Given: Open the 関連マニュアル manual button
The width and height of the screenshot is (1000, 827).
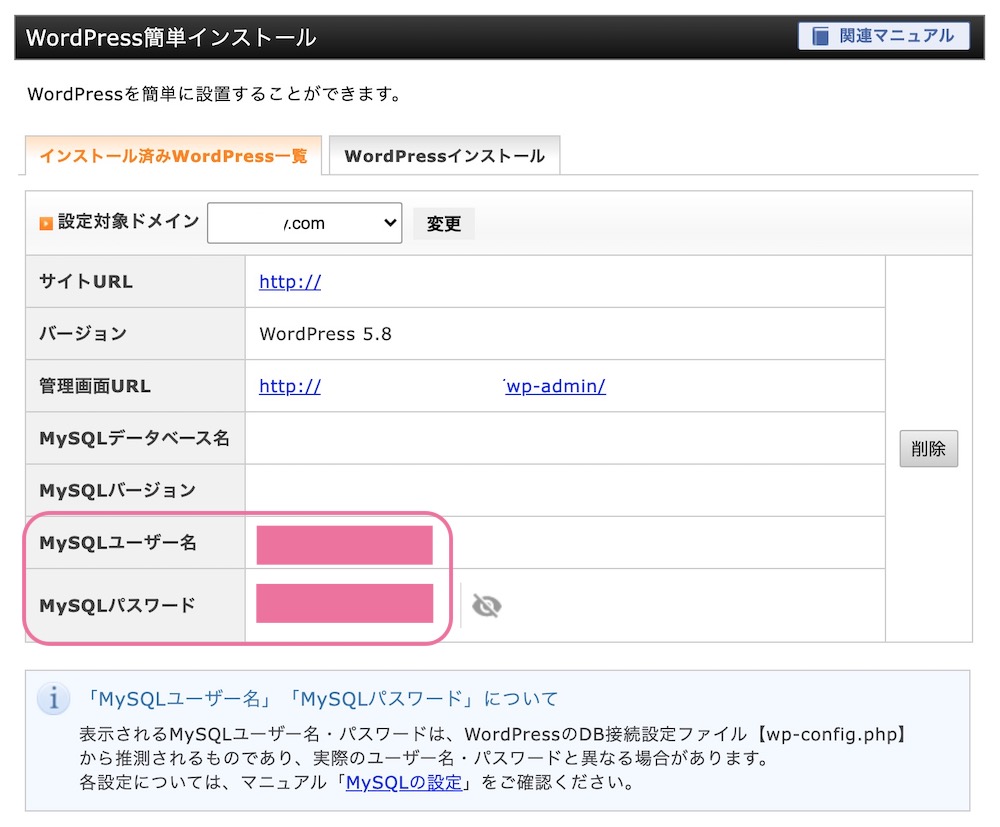Looking at the screenshot, I should click(x=883, y=36).
